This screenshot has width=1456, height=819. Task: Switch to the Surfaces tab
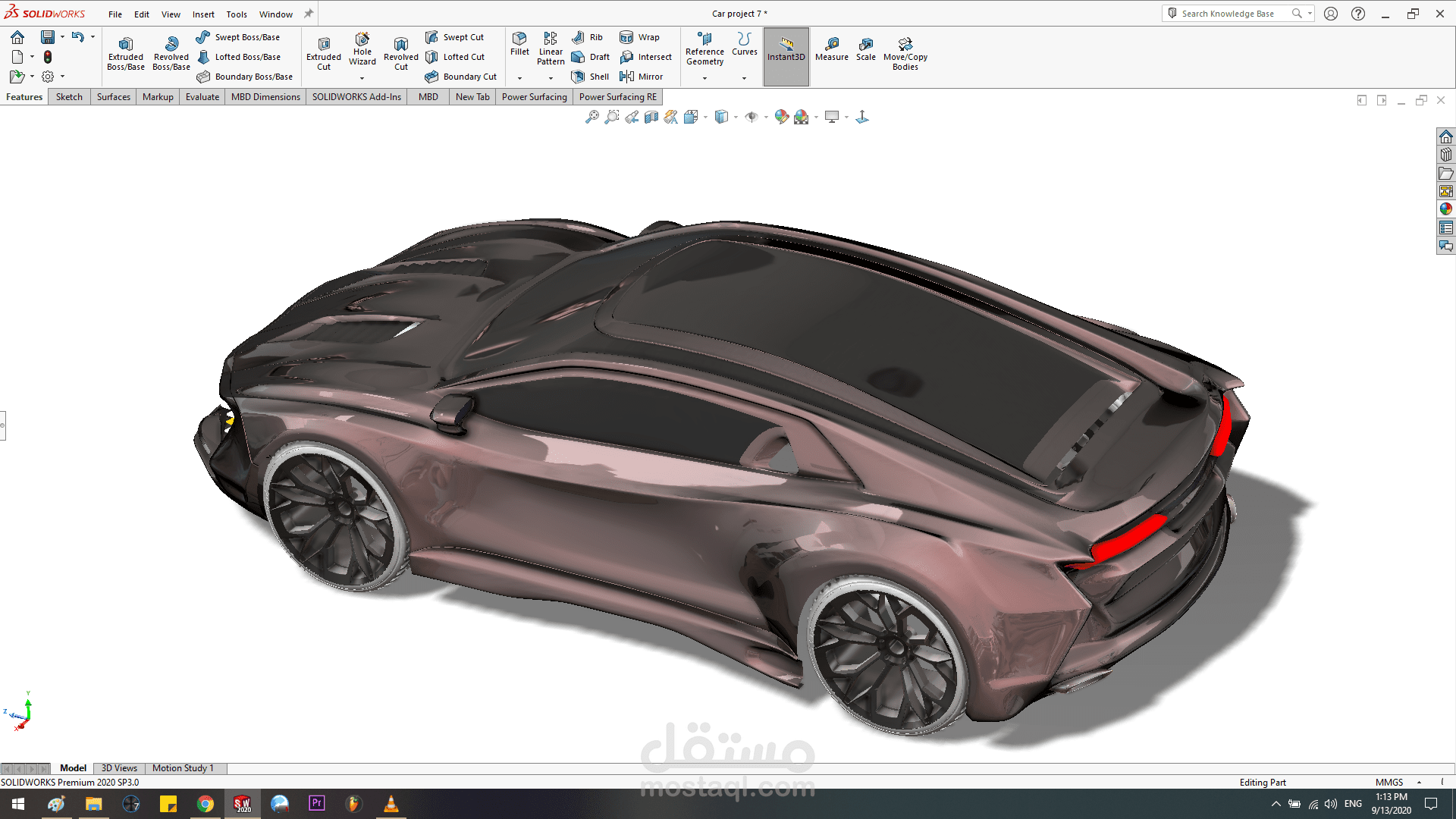[x=114, y=97]
